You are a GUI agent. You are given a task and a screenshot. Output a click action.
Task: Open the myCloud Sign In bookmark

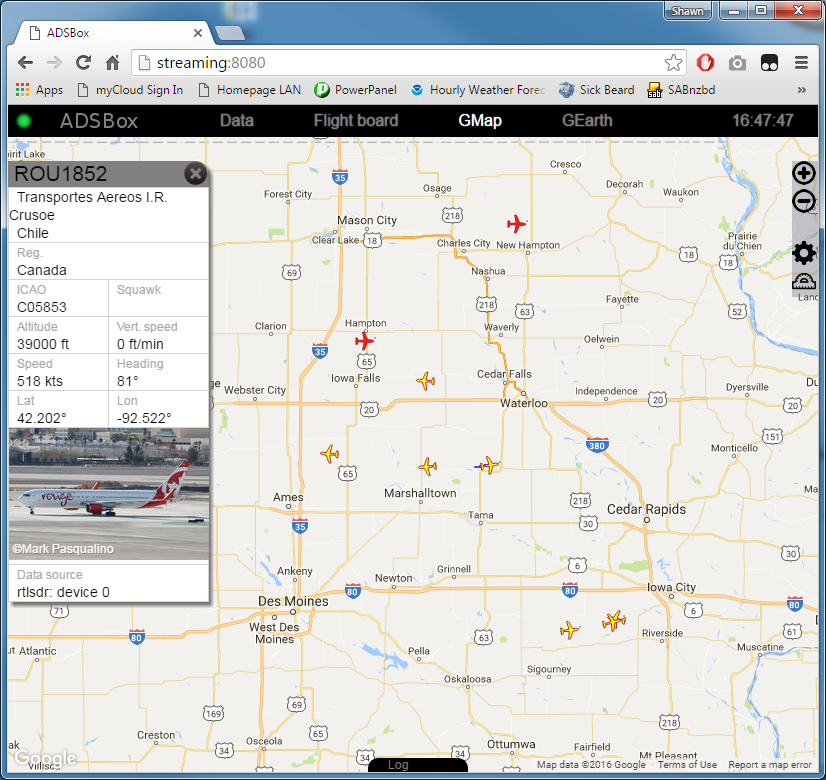(x=130, y=90)
